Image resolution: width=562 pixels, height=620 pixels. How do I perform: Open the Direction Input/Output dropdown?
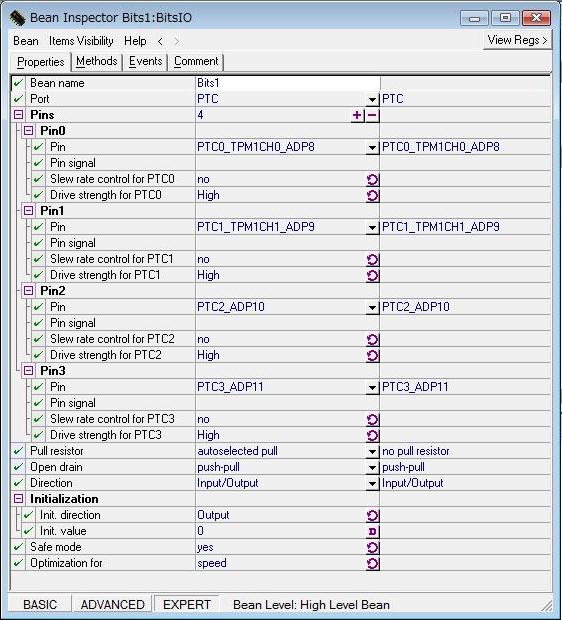(x=372, y=483)
